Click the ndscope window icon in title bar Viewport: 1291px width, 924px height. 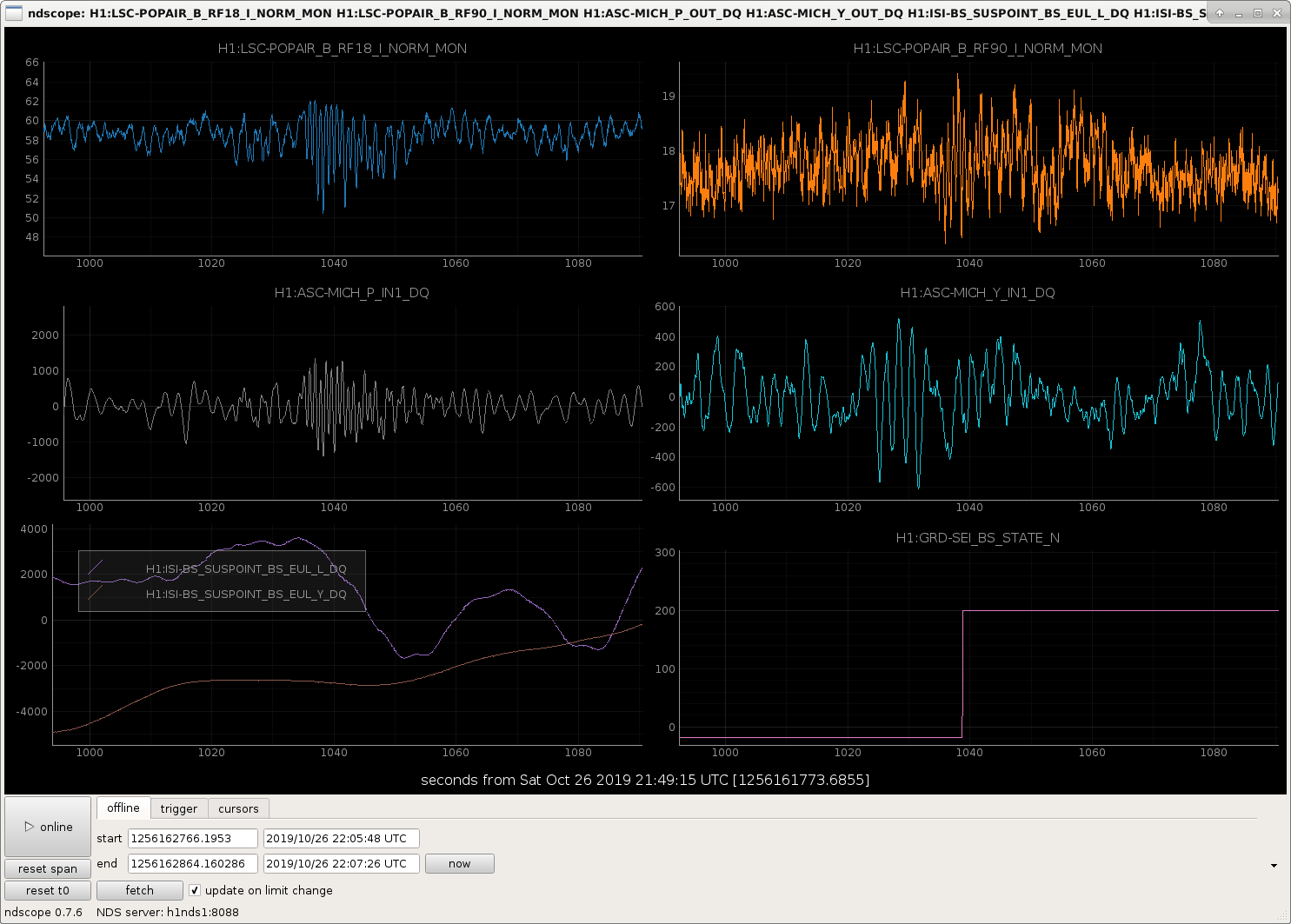14,13
